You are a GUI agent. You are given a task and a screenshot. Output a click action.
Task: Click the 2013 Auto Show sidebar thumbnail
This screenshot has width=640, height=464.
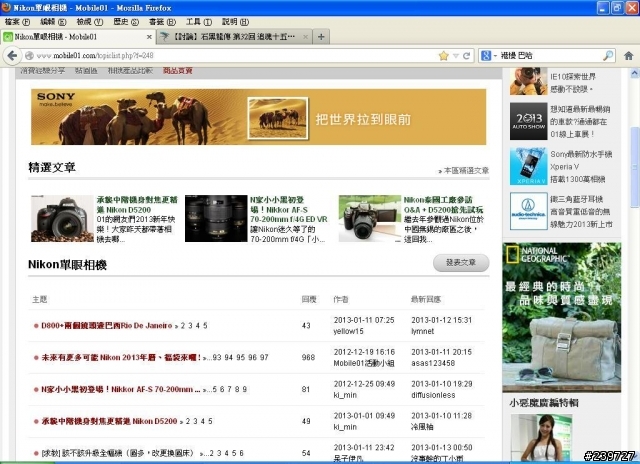tap(528, 121)
